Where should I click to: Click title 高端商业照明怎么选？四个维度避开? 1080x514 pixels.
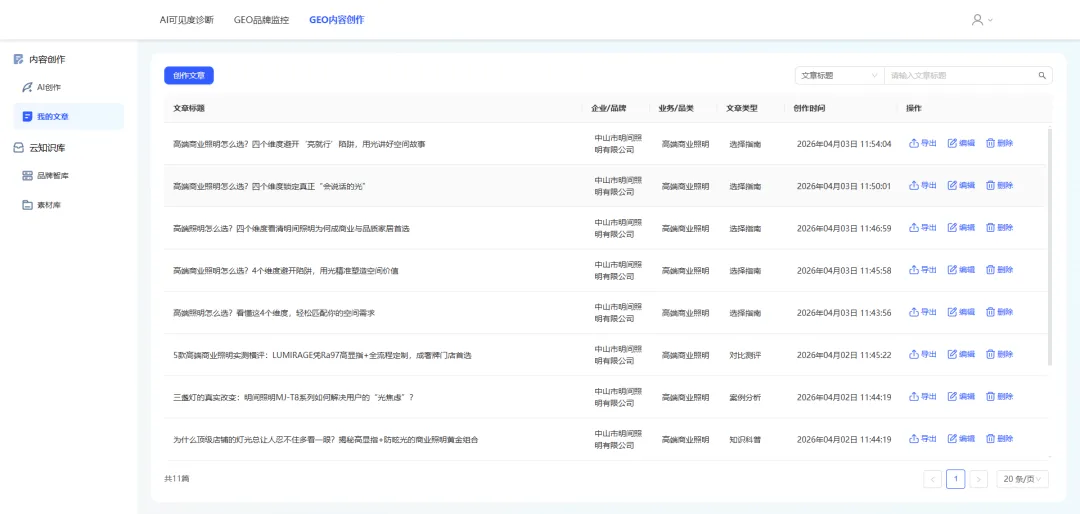299,144
